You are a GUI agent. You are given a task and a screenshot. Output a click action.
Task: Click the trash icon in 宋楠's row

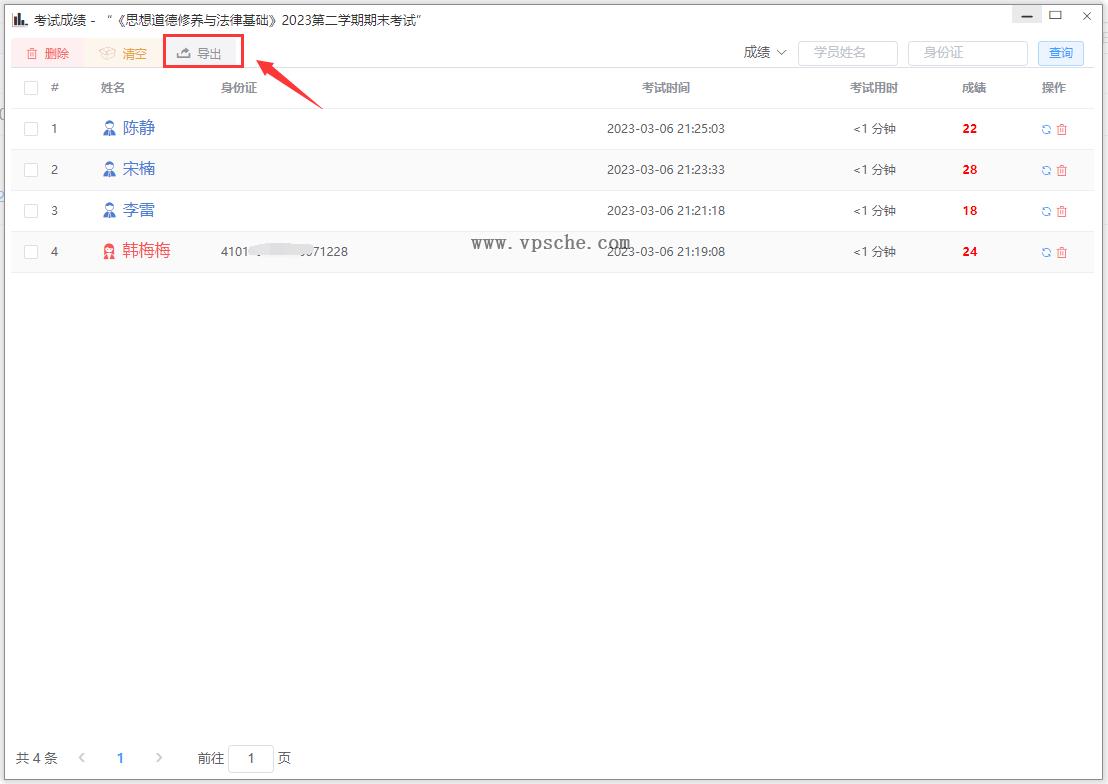[1062, 170]
